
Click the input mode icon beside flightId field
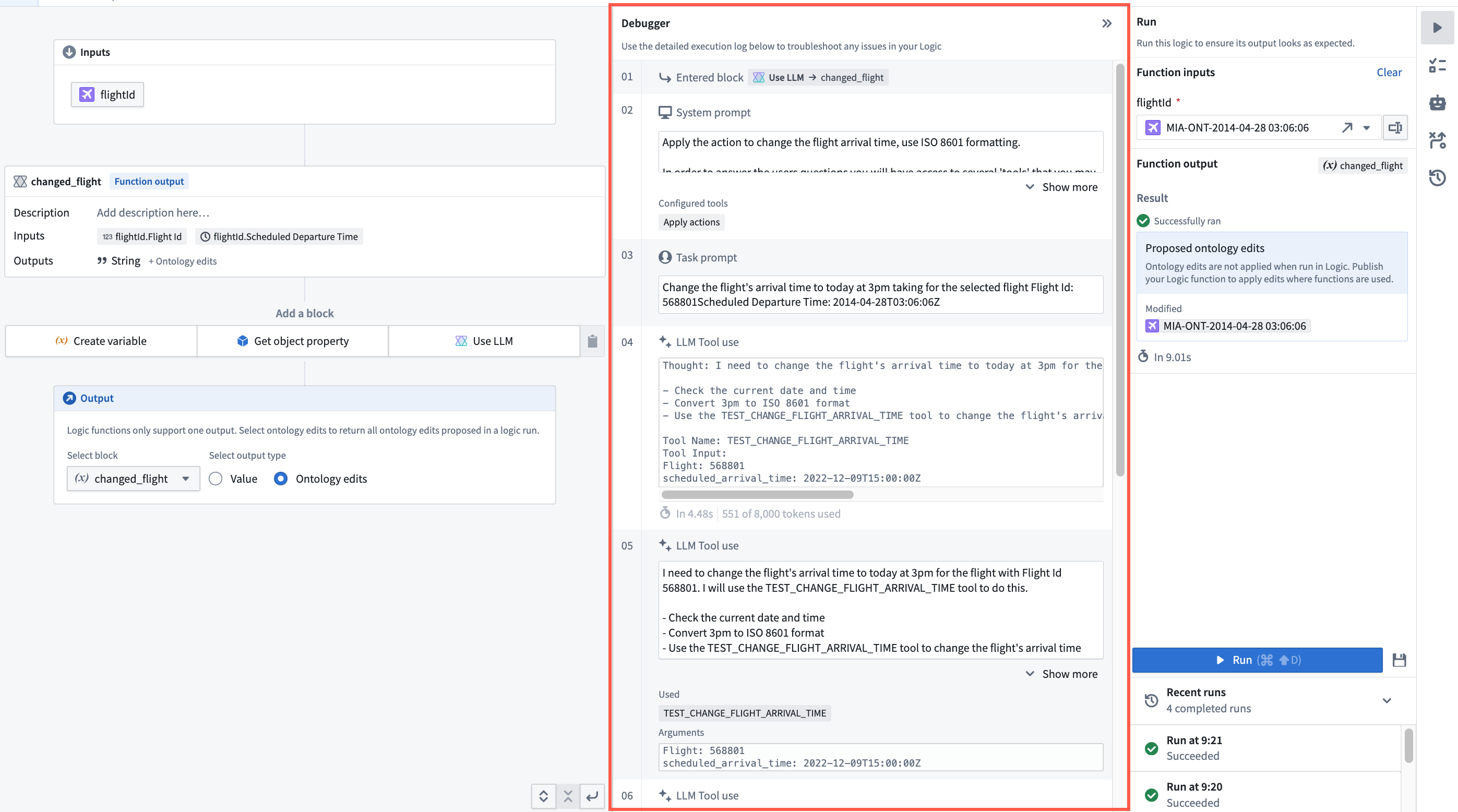1395,127
